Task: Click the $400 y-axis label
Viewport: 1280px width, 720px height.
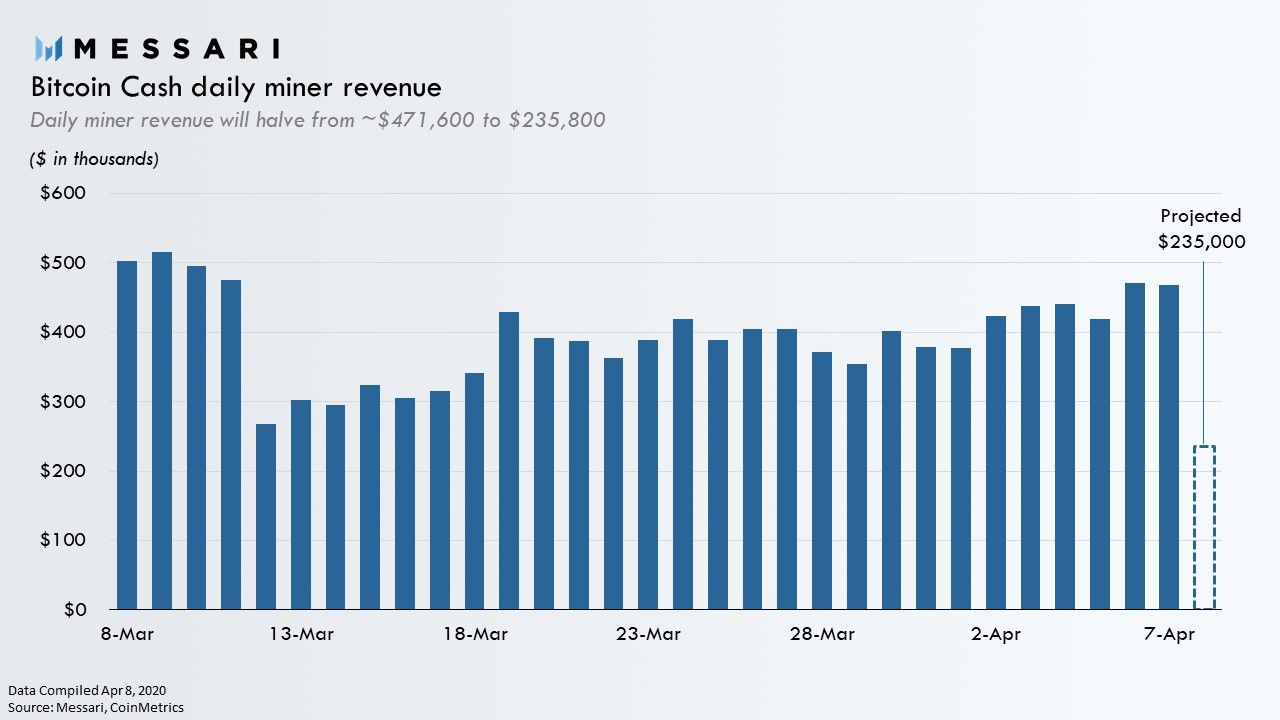Action: (x=63, y=332)
